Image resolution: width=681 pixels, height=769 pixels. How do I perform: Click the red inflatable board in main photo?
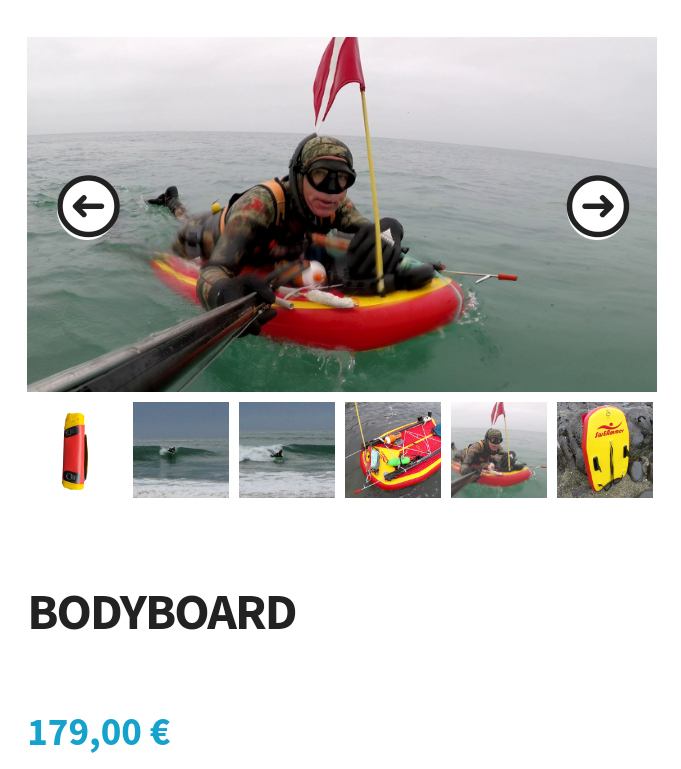tap(314, 309)
